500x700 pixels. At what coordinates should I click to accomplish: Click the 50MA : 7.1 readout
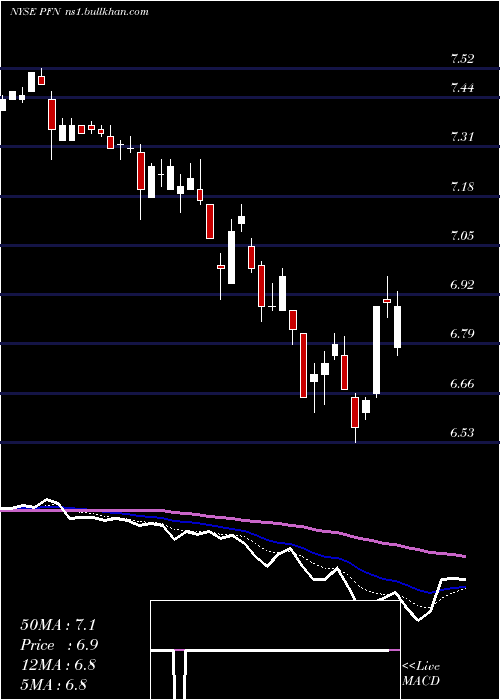click(58, 625)
